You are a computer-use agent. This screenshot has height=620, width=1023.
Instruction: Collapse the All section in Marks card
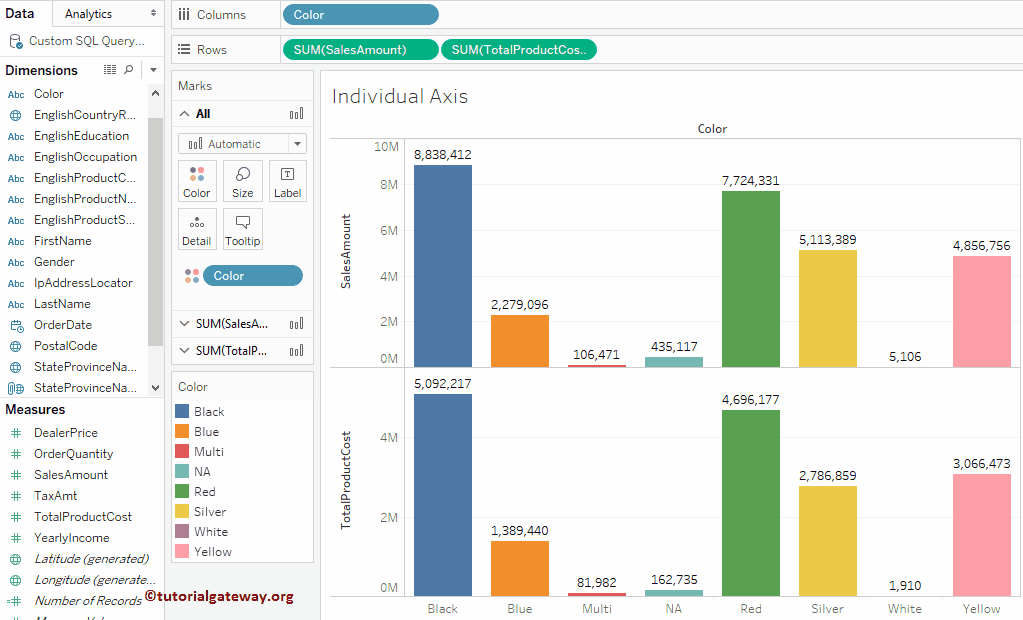coord(185,114)
